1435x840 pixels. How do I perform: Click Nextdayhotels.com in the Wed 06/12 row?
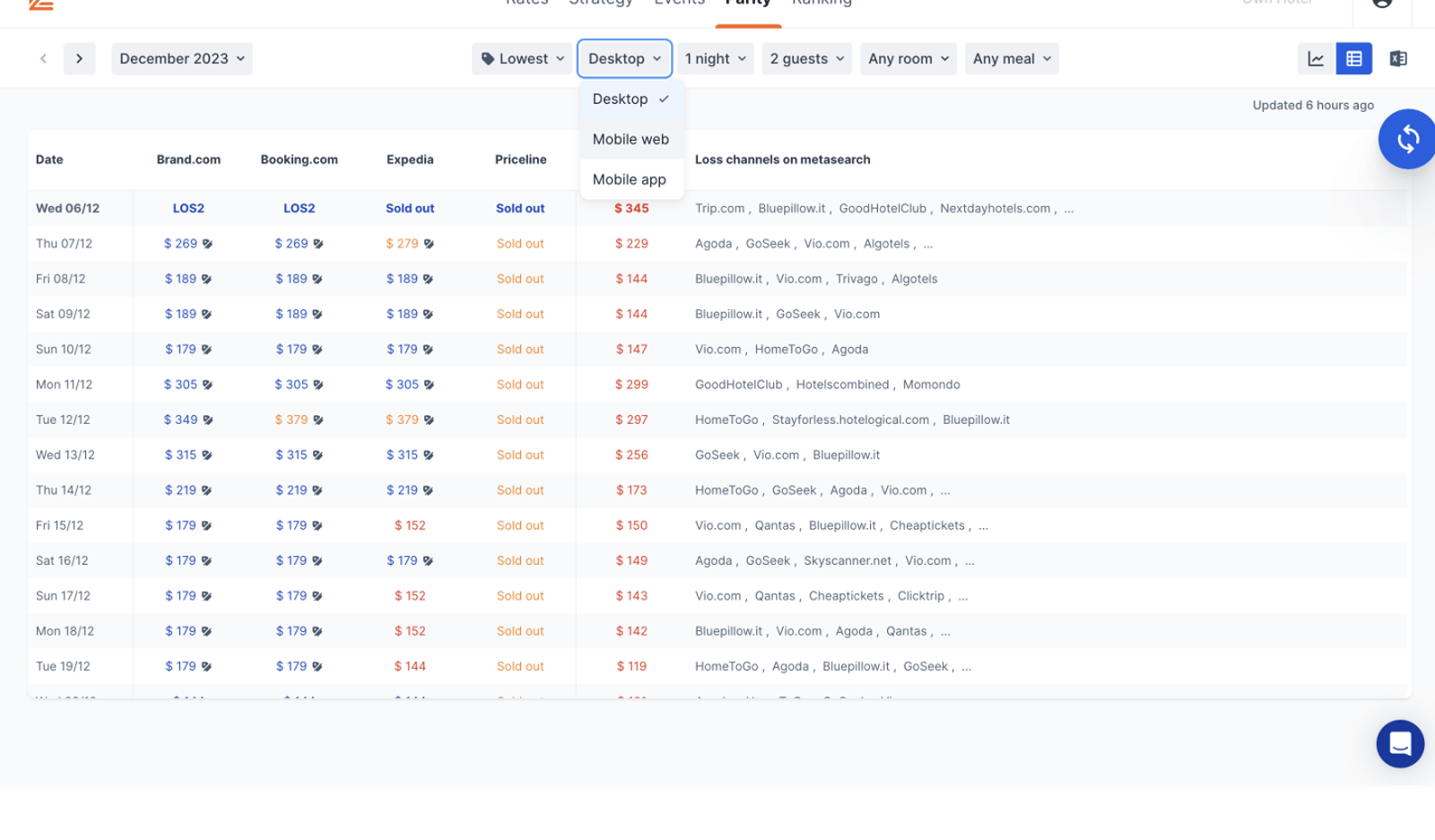click(996, 209)
